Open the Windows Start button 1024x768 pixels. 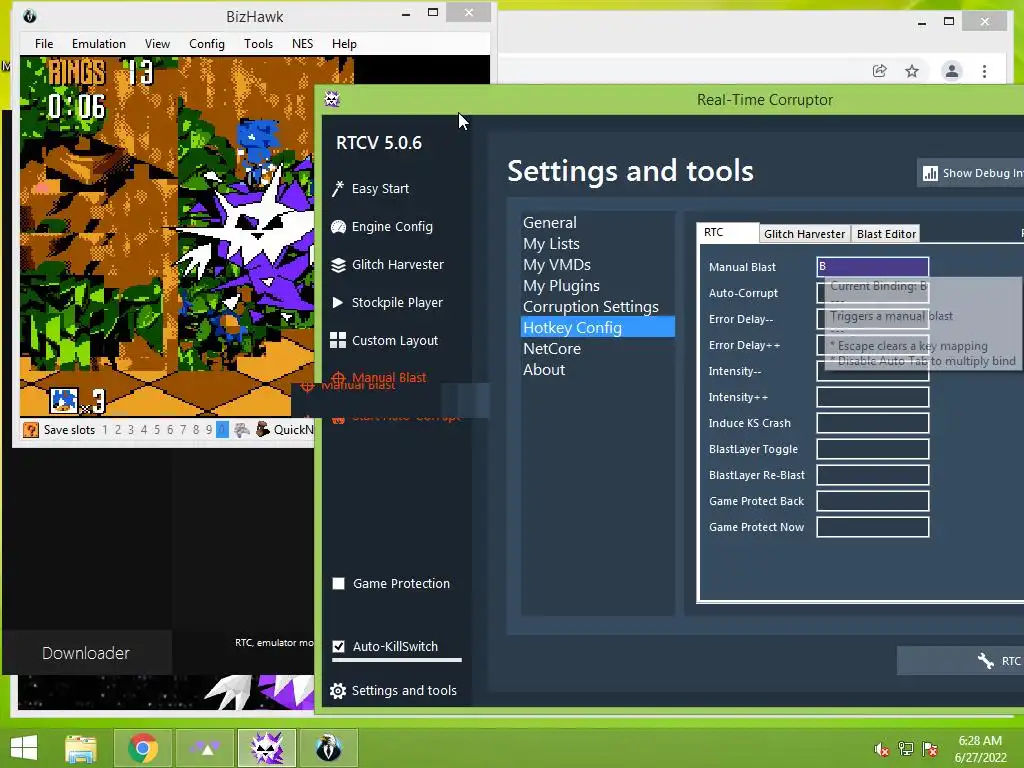[x=24, y=748]
